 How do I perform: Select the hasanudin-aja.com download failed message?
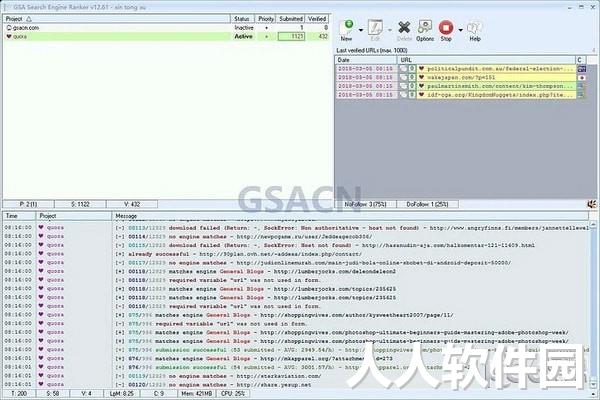point(325,245)
